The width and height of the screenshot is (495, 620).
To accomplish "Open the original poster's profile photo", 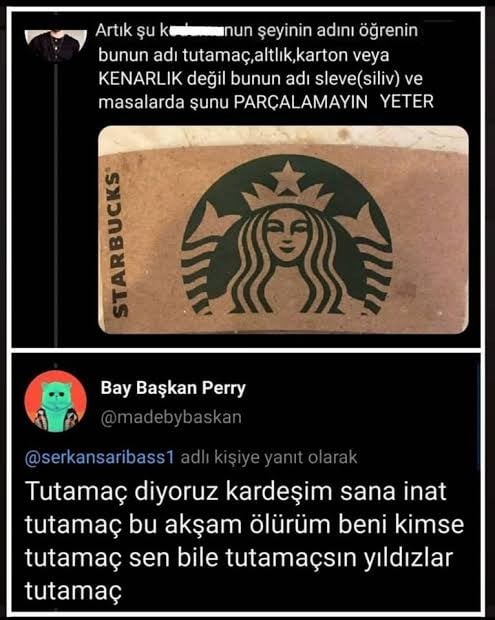I will (55, 44).
